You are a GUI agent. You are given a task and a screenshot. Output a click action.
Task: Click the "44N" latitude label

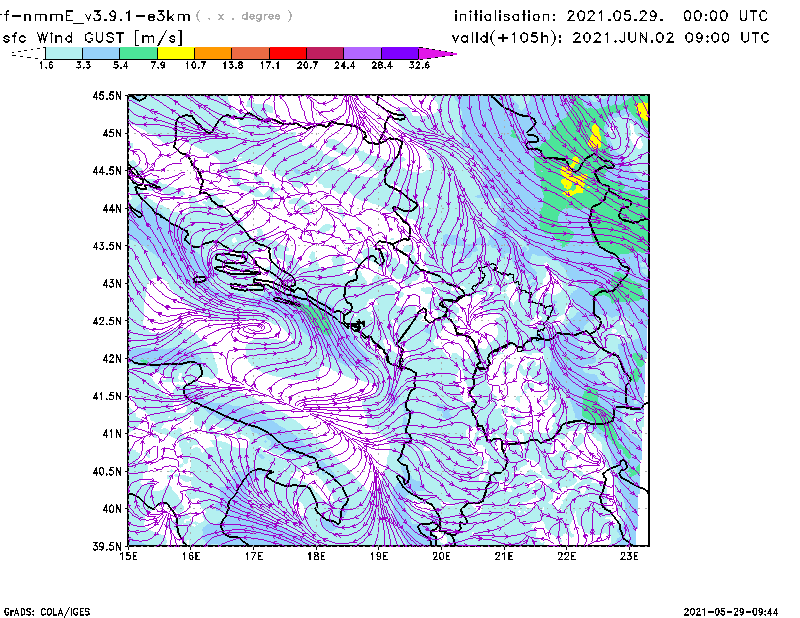click(x=112, y=208)
